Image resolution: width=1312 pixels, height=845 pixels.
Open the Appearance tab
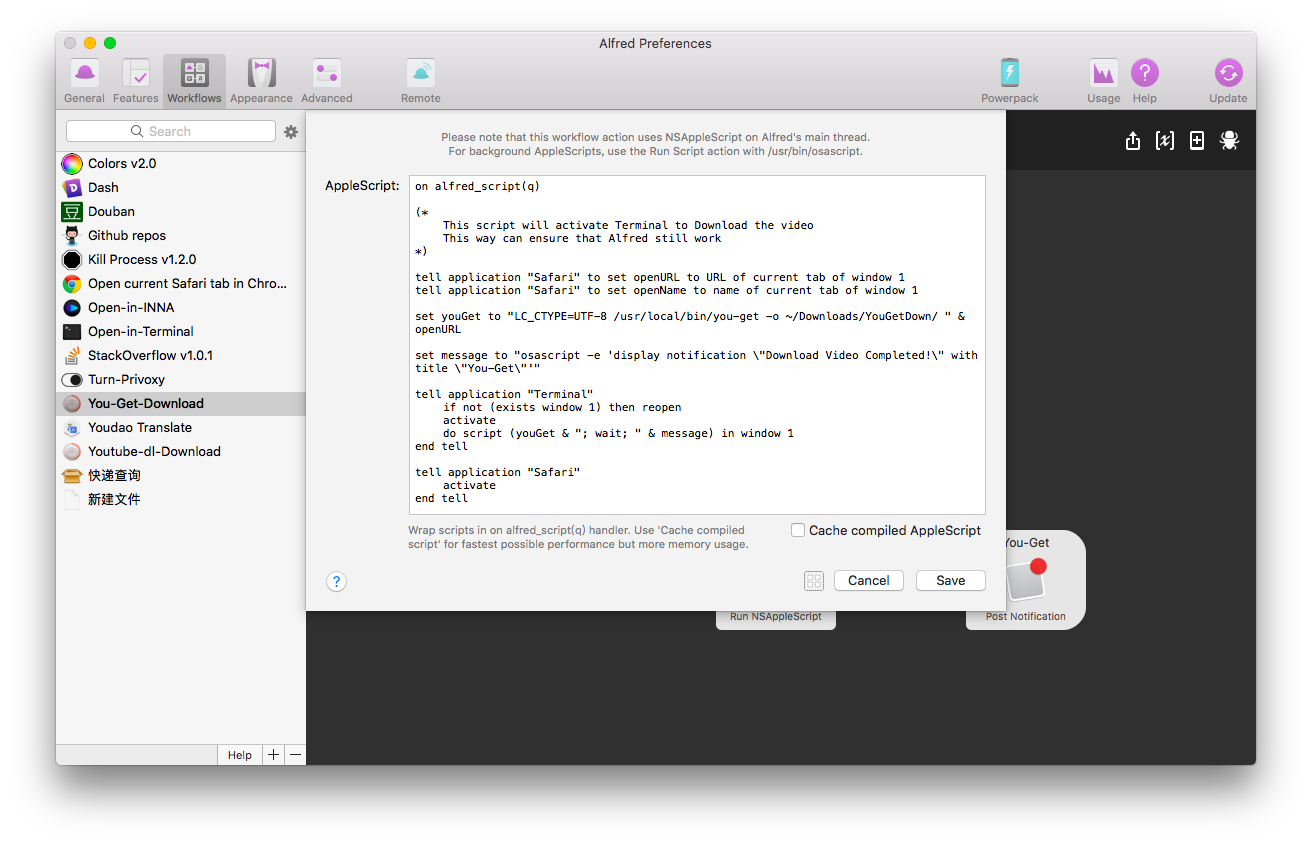pos(262,81)
